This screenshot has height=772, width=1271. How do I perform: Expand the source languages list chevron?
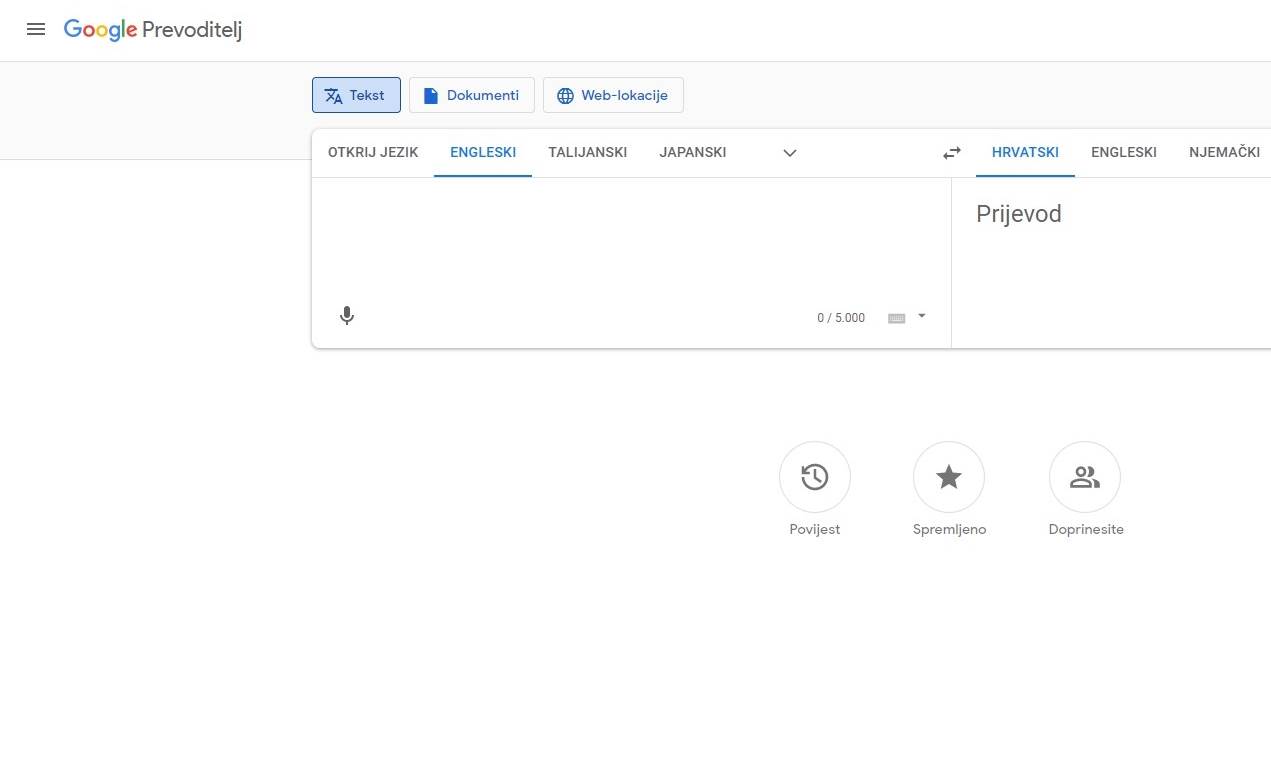pos(789,153)
